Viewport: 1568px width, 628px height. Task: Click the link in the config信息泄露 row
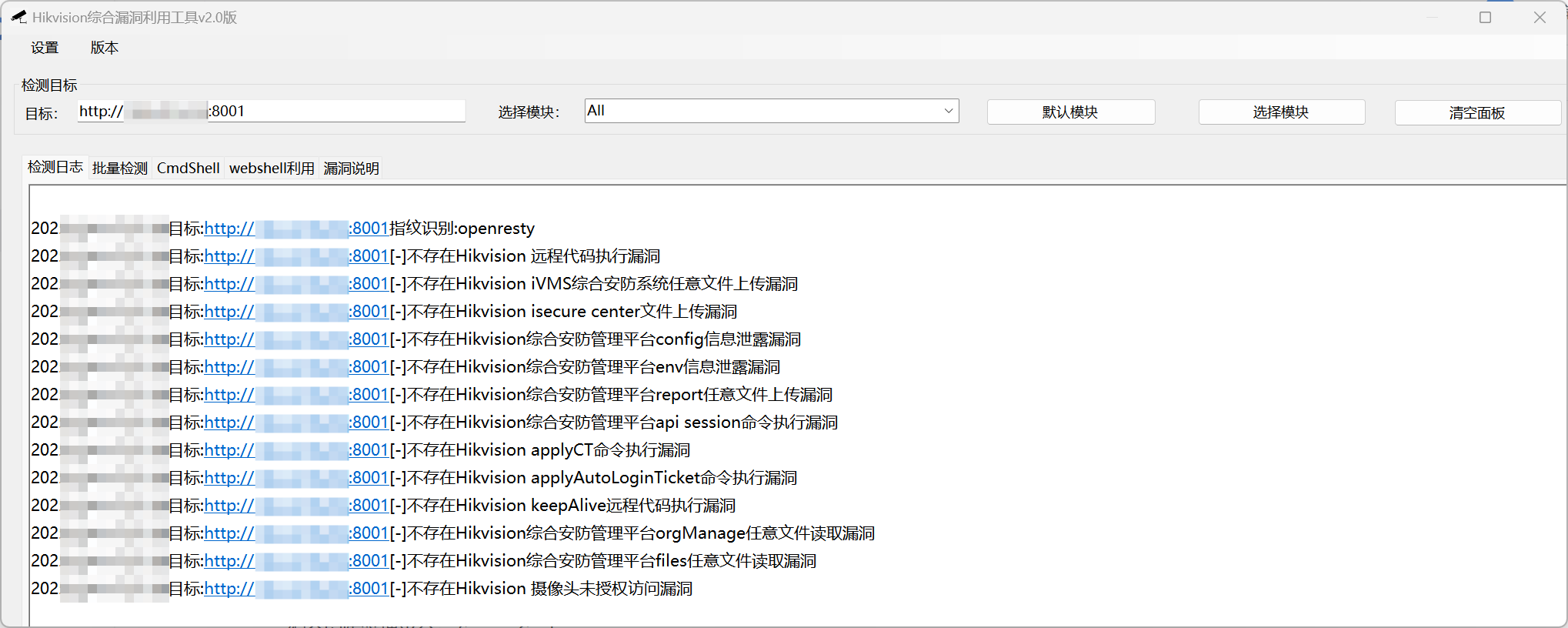coord(296,339)
